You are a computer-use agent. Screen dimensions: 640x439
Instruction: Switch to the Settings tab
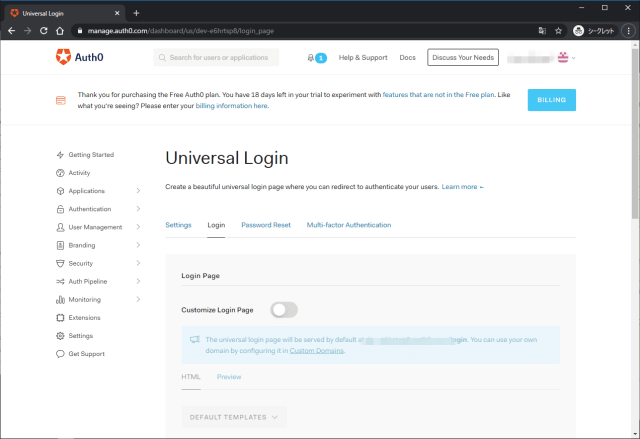pos(178,225)
